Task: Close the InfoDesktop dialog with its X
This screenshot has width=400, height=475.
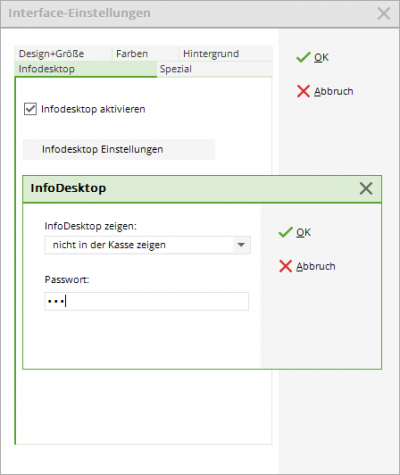Action: click(x=366, y=189)
